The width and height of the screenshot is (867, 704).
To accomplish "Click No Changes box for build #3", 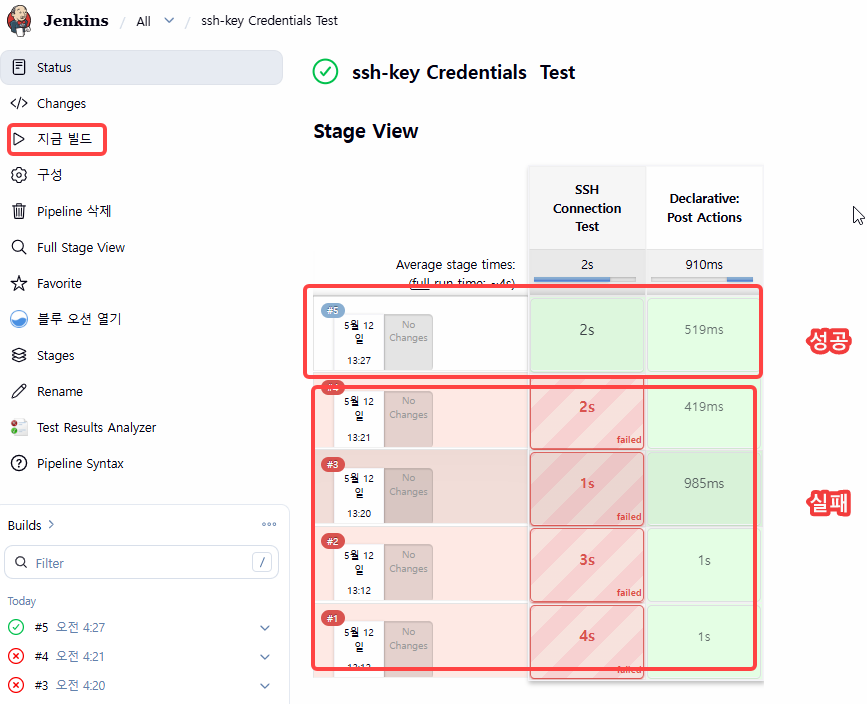I will click(408, 495).
